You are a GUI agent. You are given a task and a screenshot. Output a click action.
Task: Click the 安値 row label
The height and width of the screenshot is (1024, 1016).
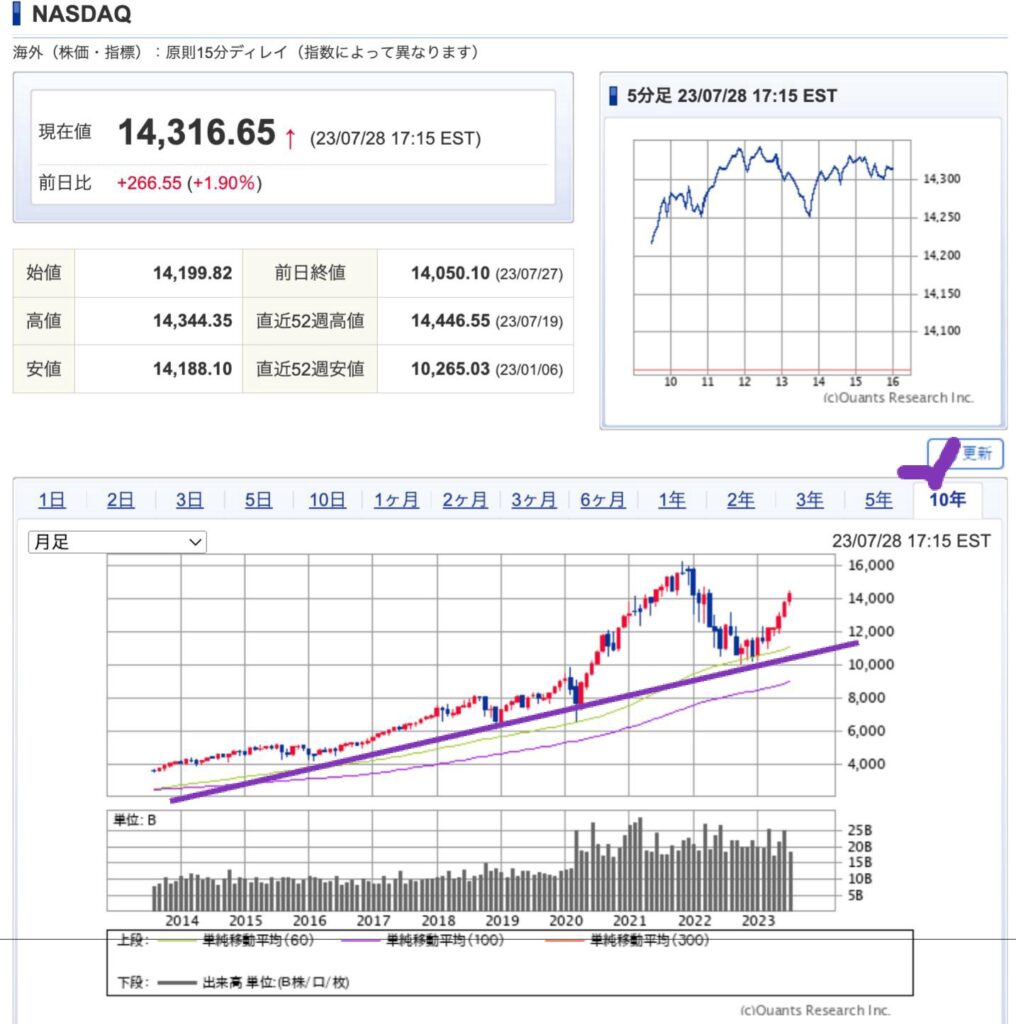[44, 369]
